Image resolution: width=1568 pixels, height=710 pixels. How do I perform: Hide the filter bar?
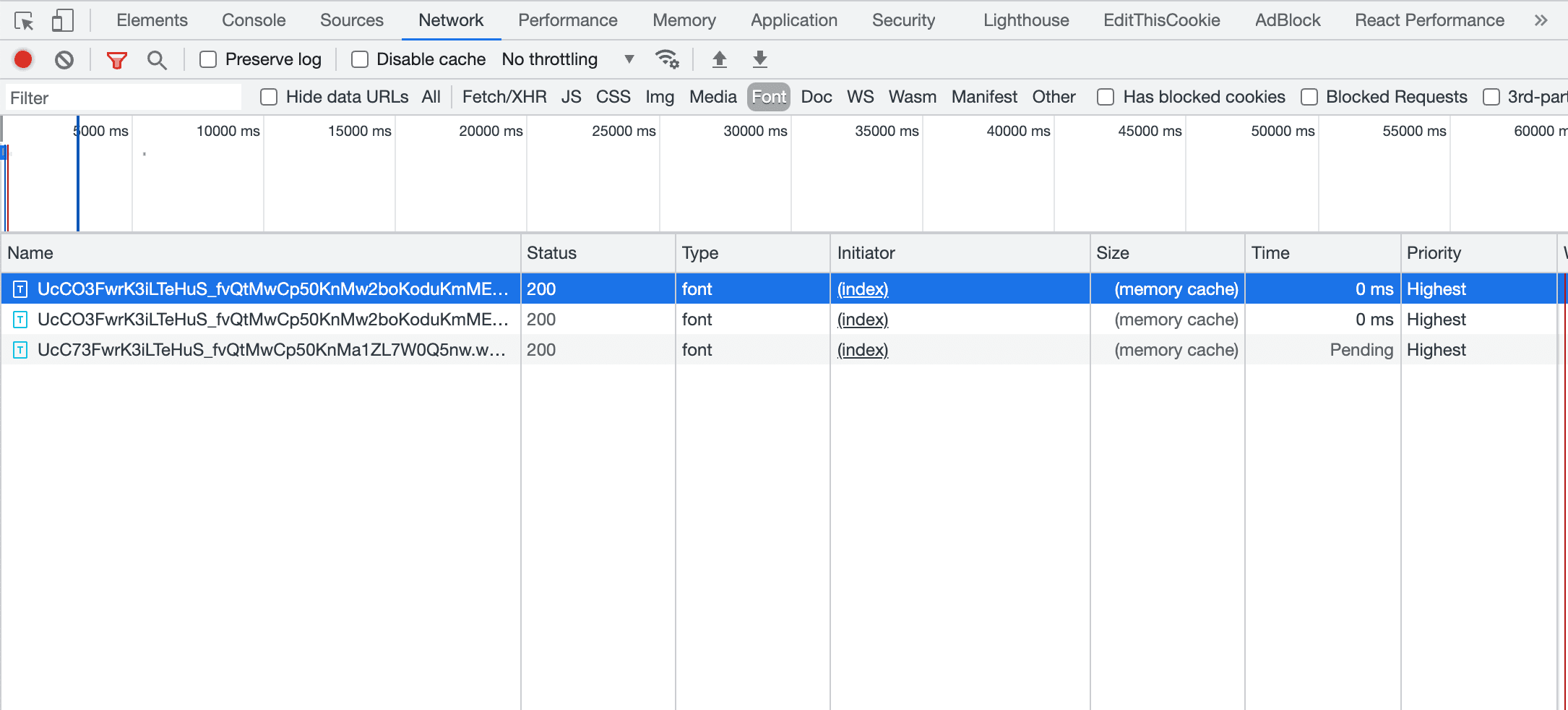[x=116, y=59]
